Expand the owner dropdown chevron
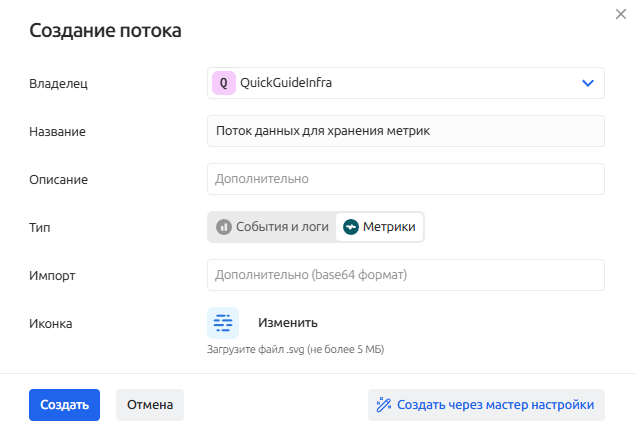The image size is (635, 435). pyautogui.click(x=587, y=83)
